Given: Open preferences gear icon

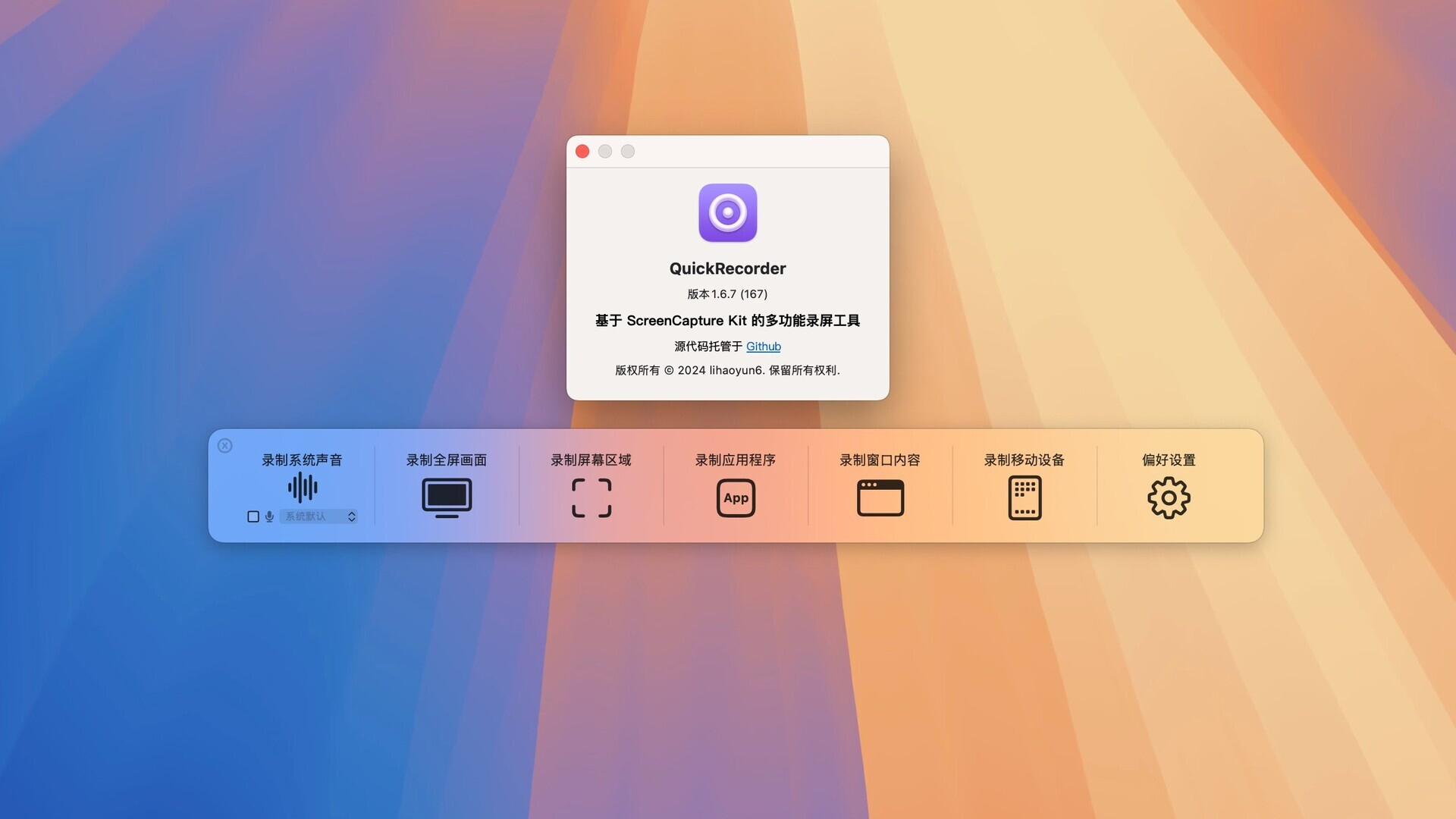Looking at the screenshot, I should pyautogui.click(x=1169, y=498).
